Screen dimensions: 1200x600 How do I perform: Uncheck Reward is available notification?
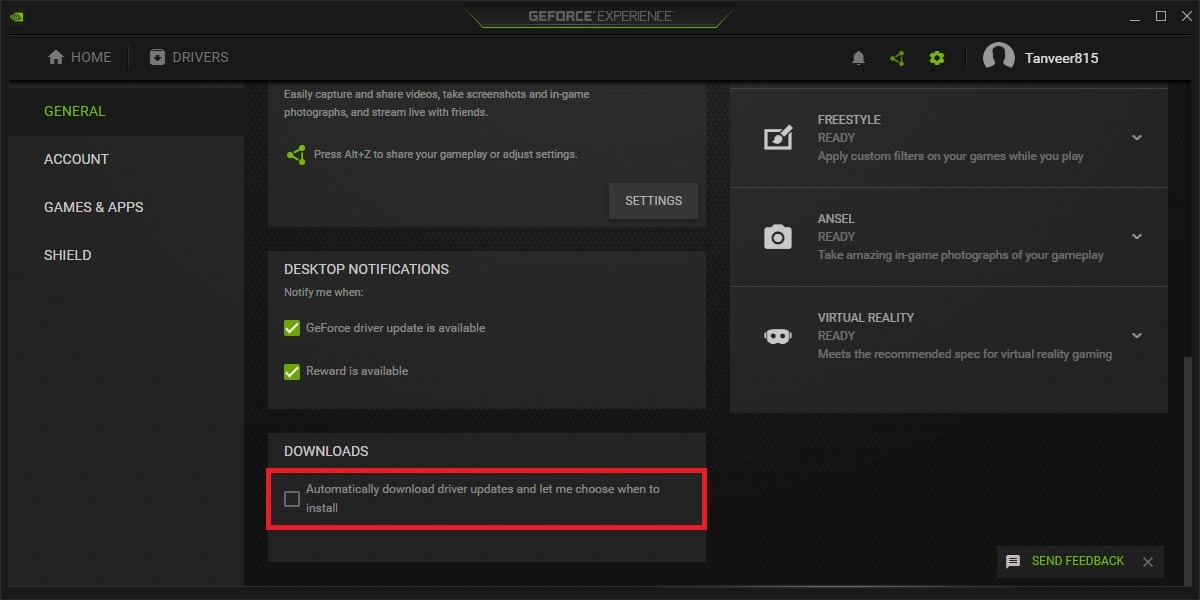tap(291, 371)
